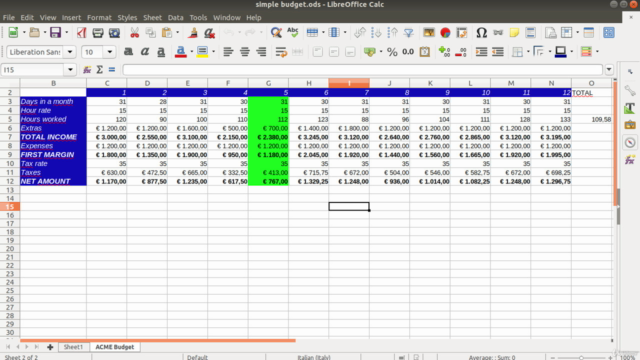This screenshot has height=360, width=640.
Task: Format as date
Action: 425,52
